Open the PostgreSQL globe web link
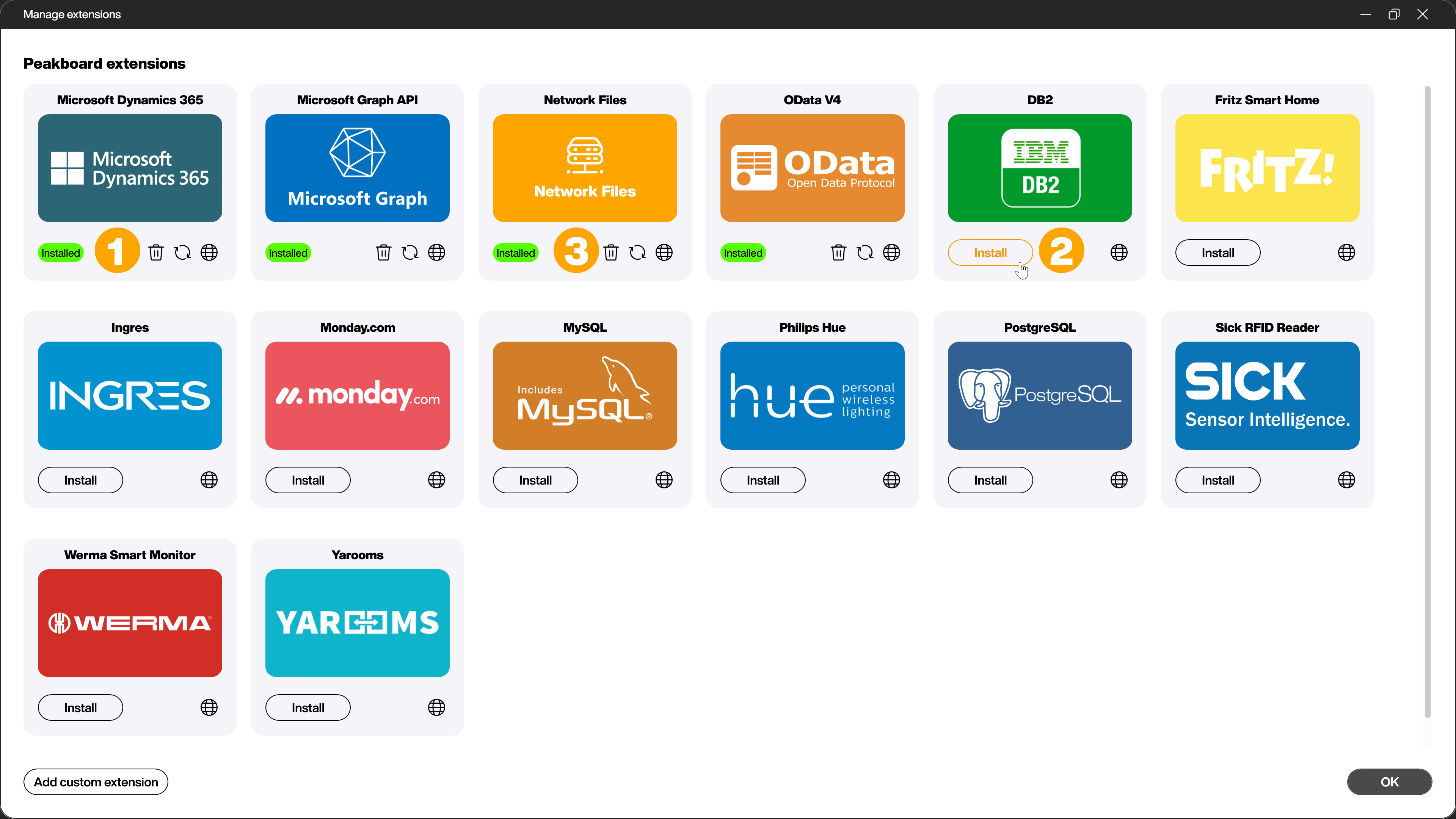 point(1119,480)
